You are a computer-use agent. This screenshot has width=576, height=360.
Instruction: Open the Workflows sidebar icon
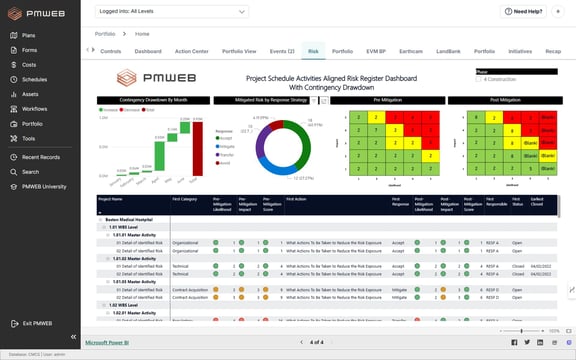pyautogui.click(x=14, y=109)
